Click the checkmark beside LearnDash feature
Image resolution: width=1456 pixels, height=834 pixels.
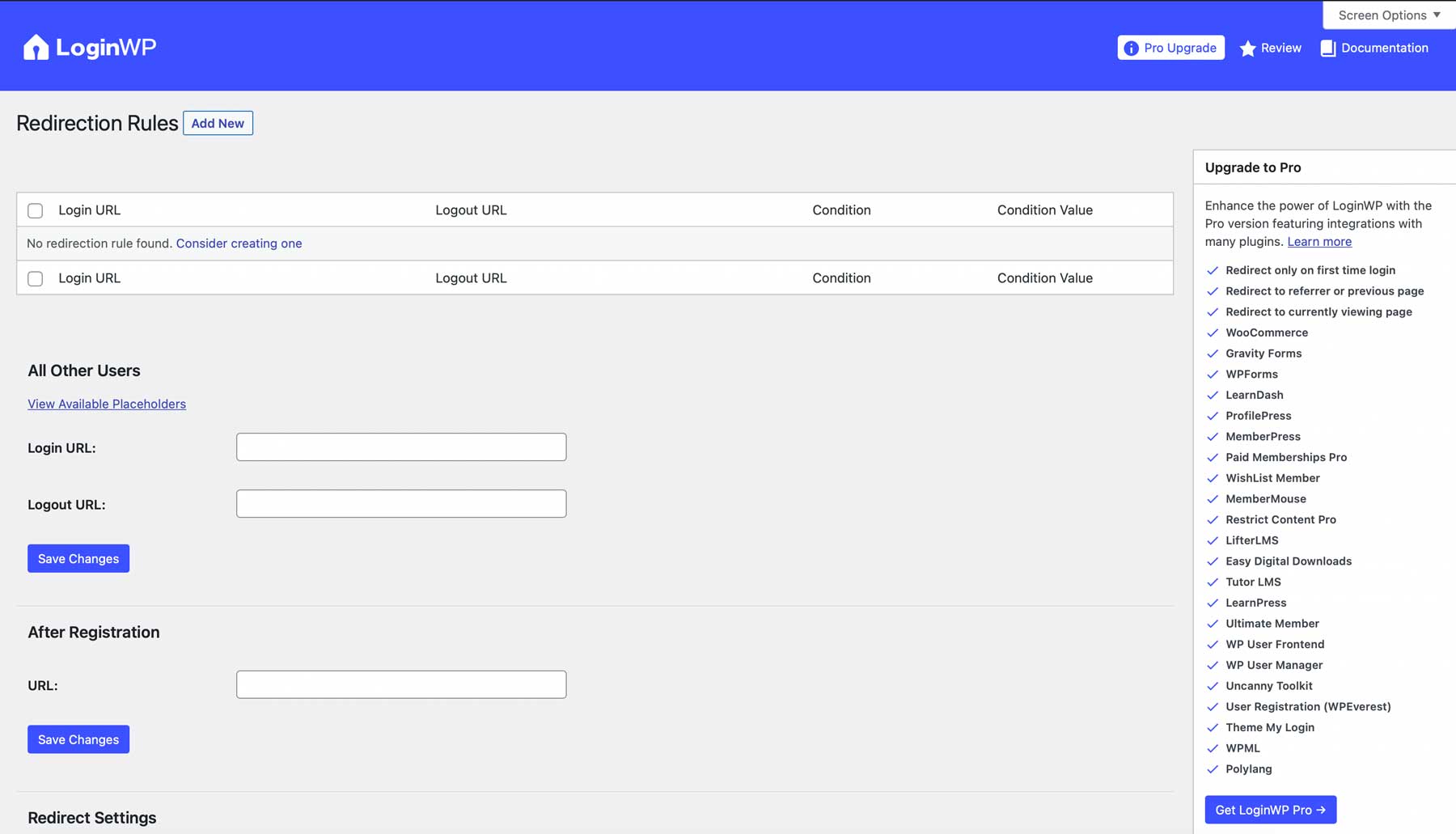point(1213,395)
